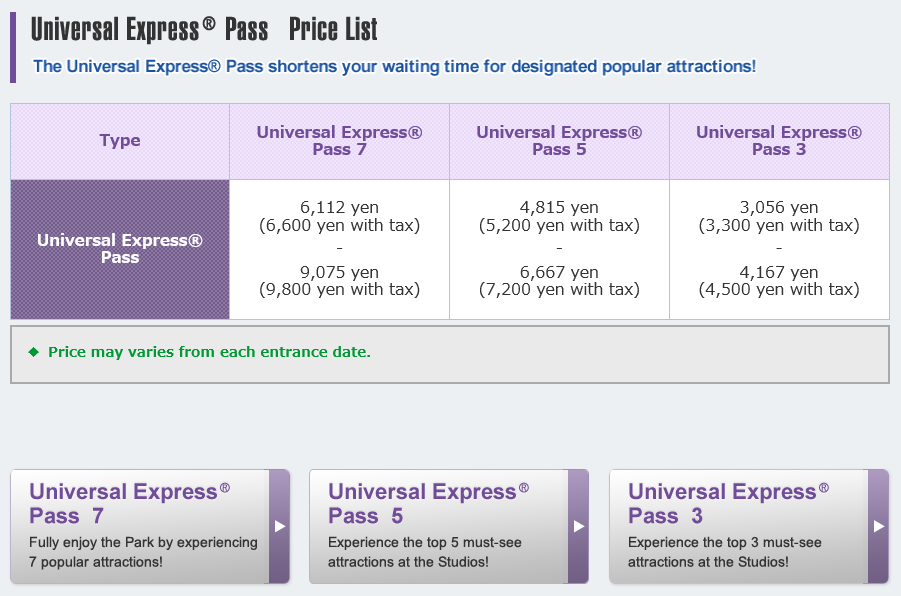Select the Universal Express Pass 7 column header
Image resolution: width=901 pixels, height=596 pixels.
pos(340,141)
